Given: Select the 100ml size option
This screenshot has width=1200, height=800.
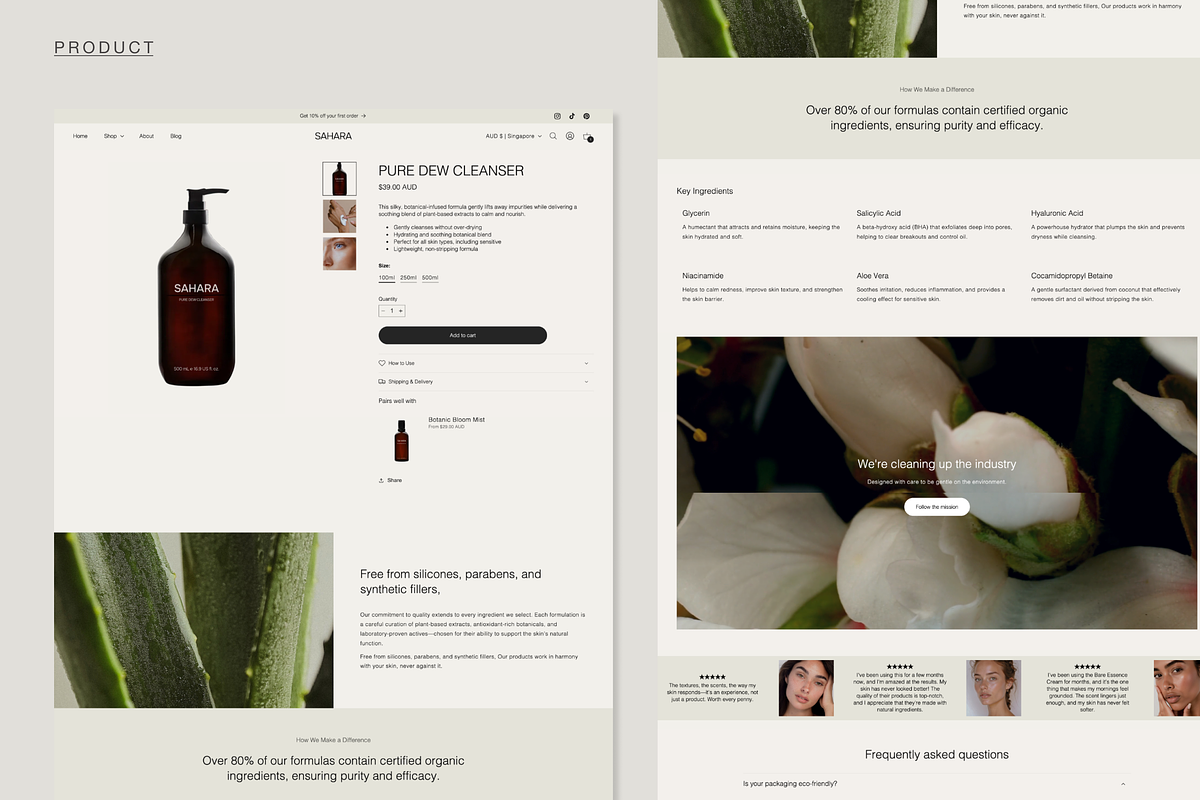Looking at the screenshot, I should [x=386, y=277].
